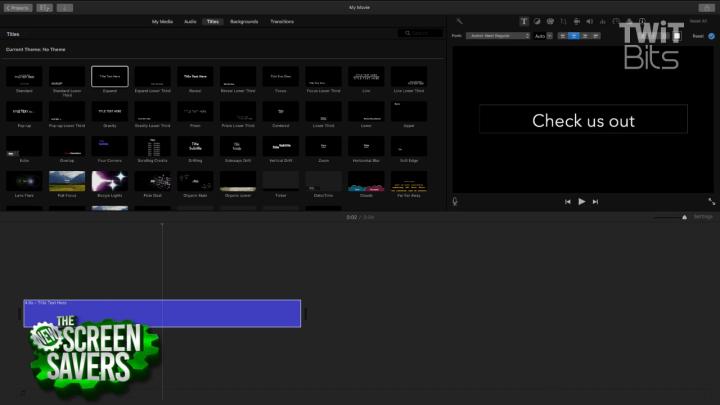Select the Cropping tool icon
Screen dimensions: 720x405
563,20
